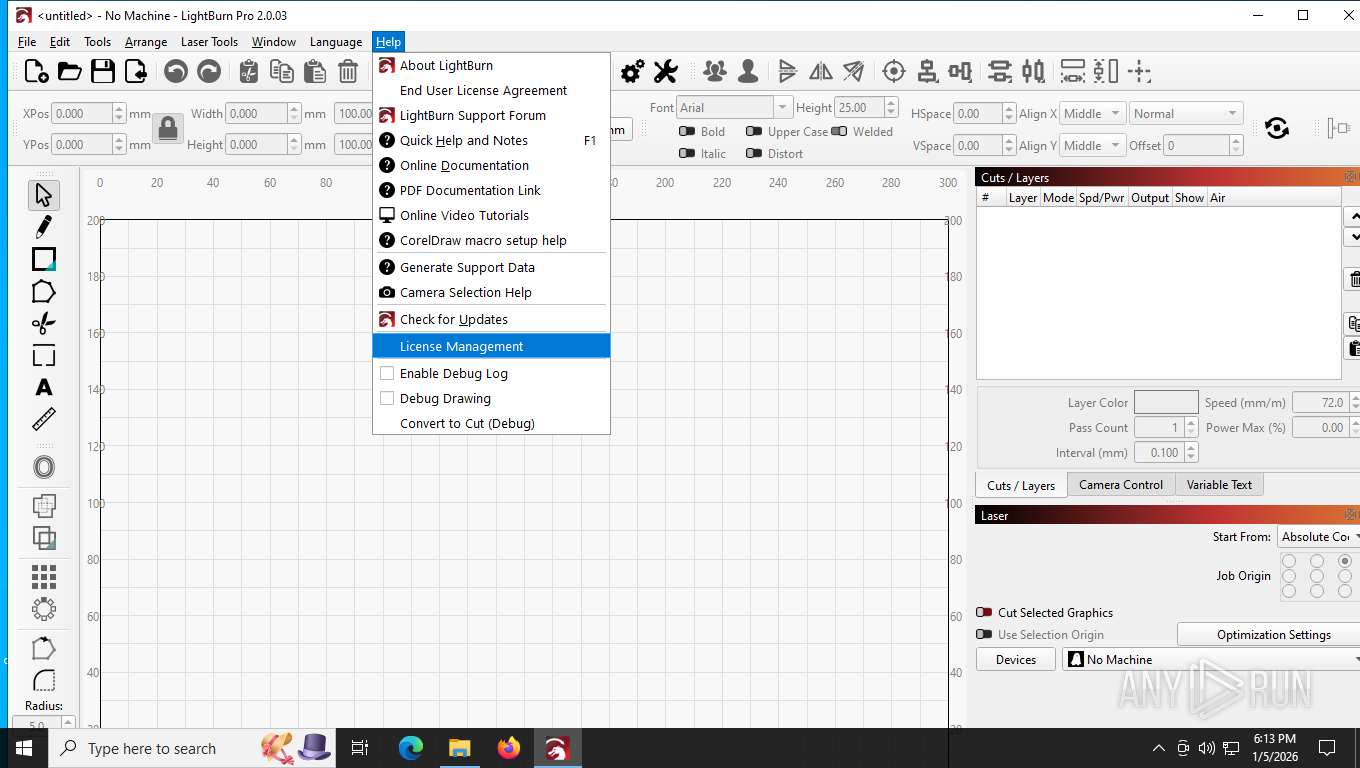Switch to the Camera Control tab
This screenshot has width=1360, height=768.
tap(1121, 484)
